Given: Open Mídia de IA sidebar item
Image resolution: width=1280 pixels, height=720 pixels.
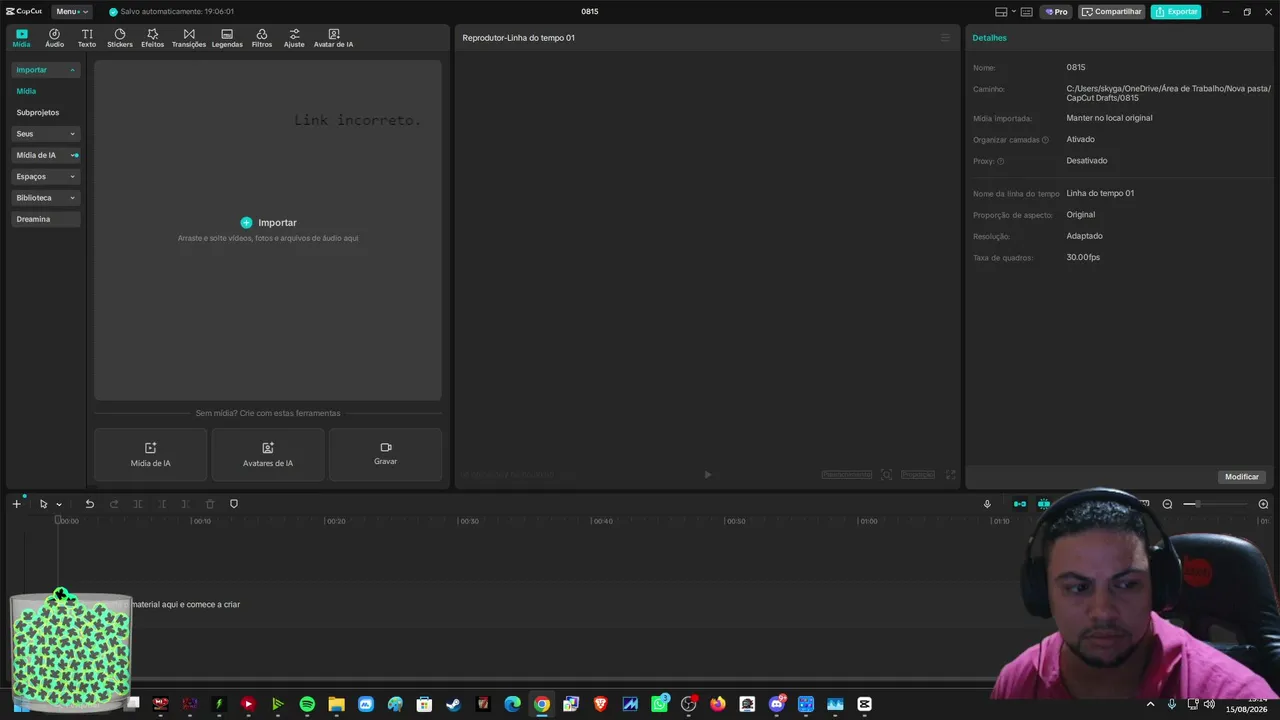Looking at the screenshot, I should pyautogui.click(x=45, y=155).
